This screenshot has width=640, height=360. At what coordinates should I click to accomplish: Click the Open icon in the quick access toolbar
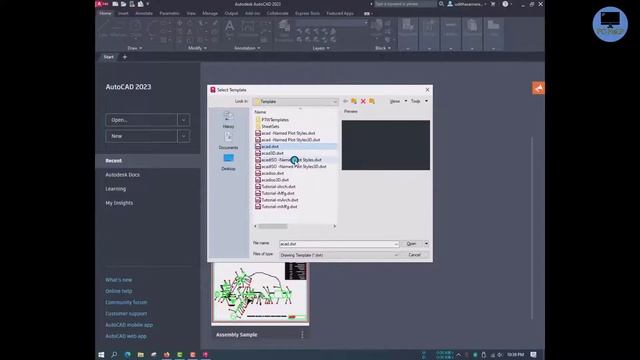(x=123, y=4)
